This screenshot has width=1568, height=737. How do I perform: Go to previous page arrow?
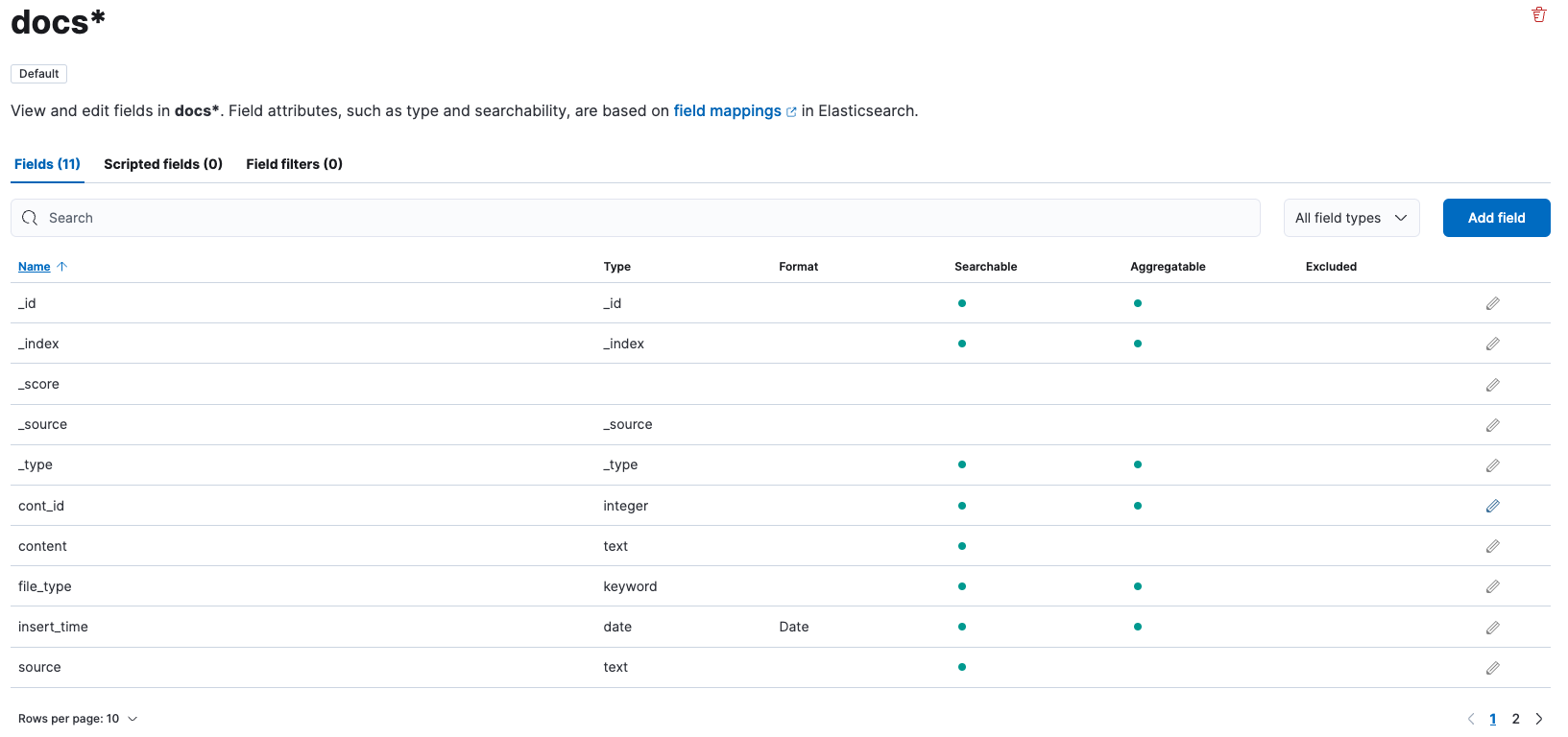1471,719
